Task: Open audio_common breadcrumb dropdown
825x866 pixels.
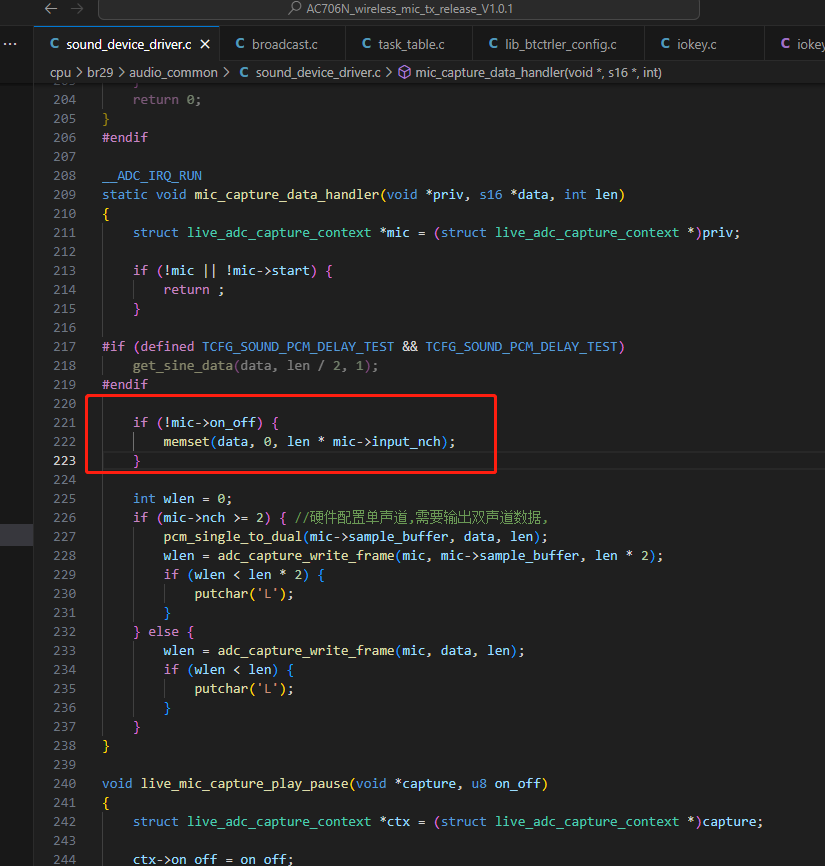Action: (173, 72)
